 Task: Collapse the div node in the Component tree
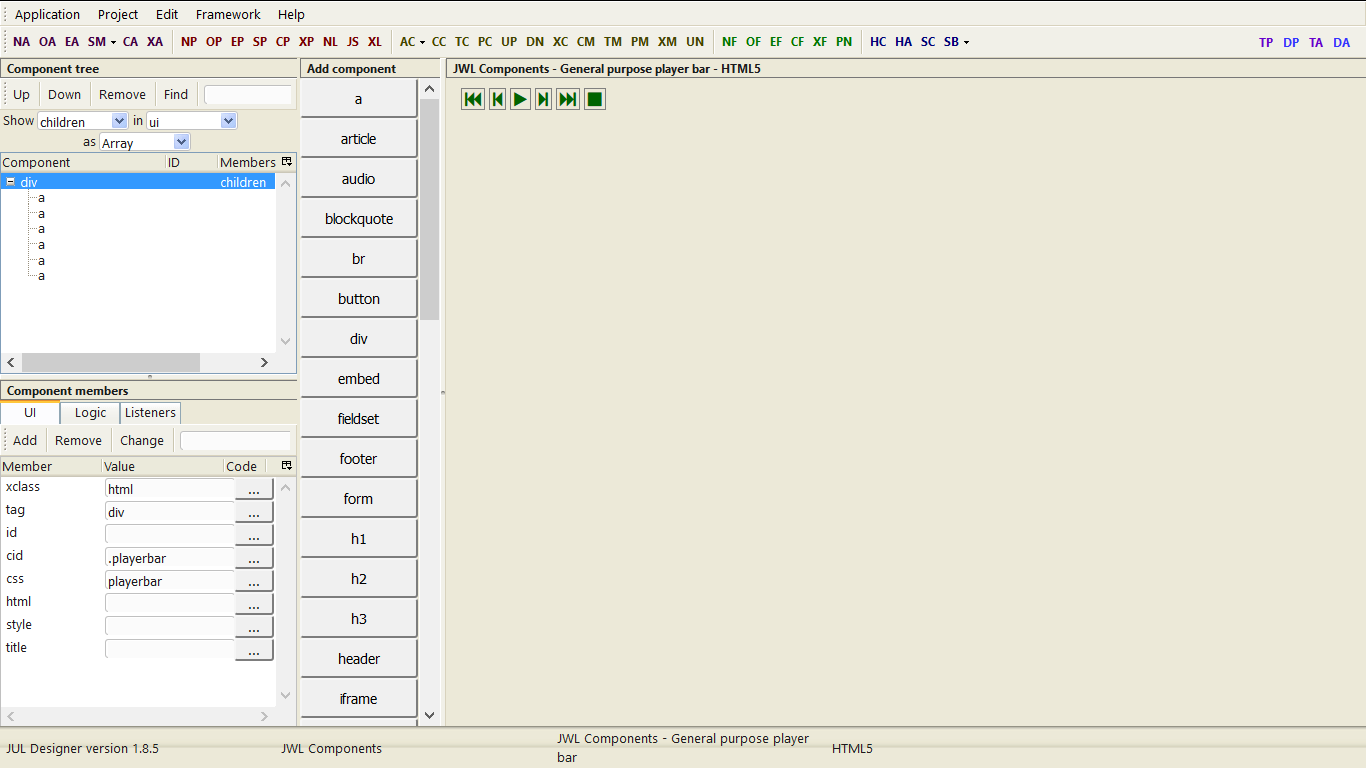coord(12,182)
